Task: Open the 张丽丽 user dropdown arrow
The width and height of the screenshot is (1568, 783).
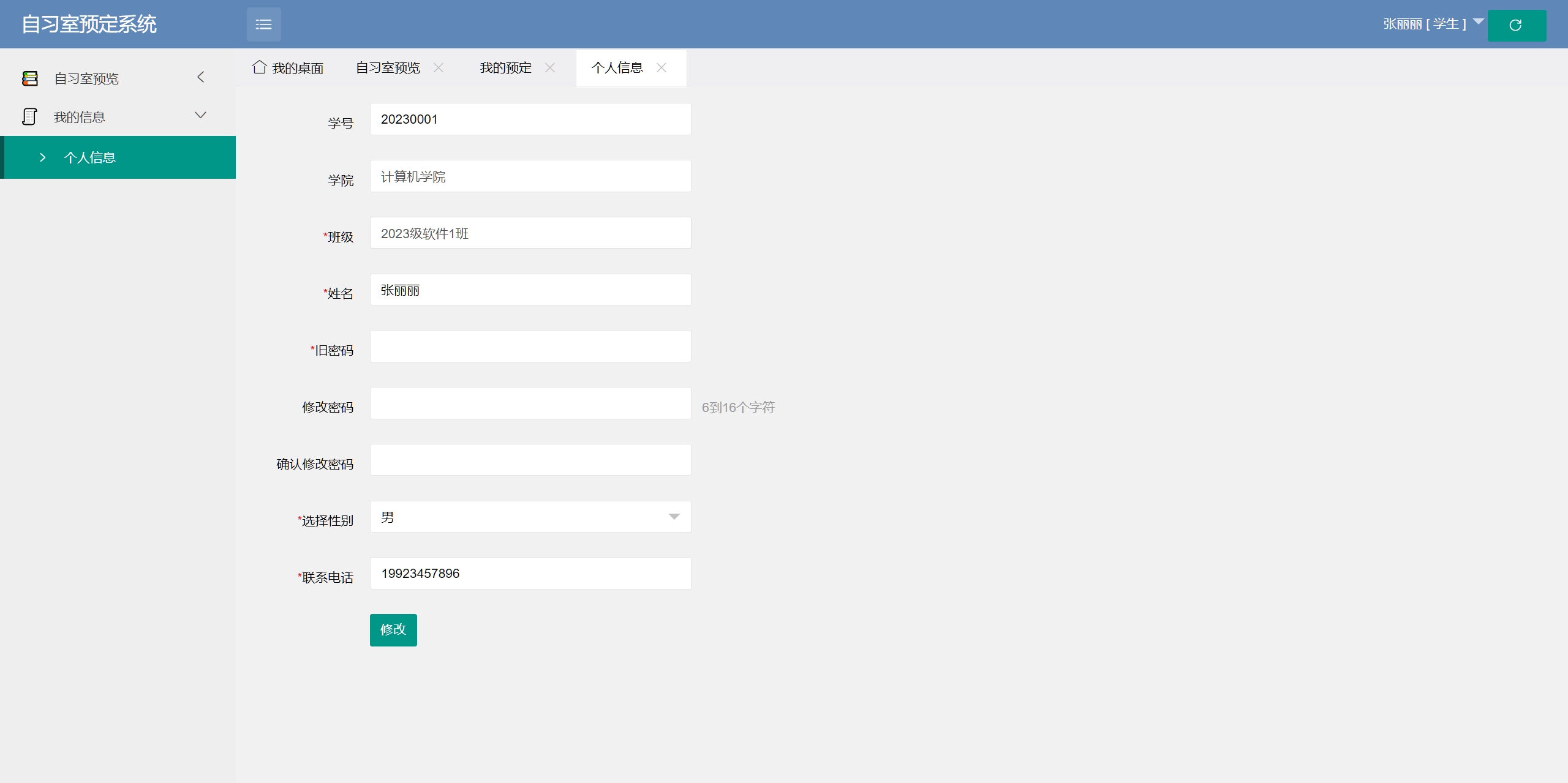Action: click(x=1479, y=21)
